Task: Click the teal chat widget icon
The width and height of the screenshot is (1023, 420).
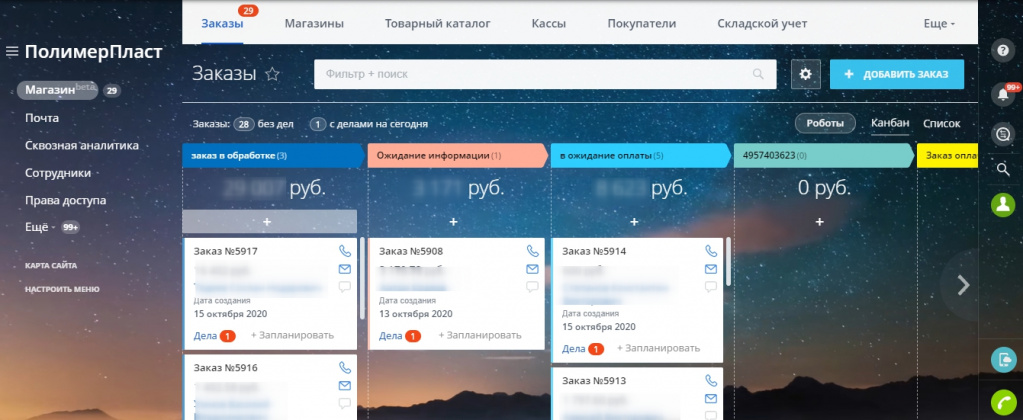Action: pyautogui.click(x=1003, y=359)
